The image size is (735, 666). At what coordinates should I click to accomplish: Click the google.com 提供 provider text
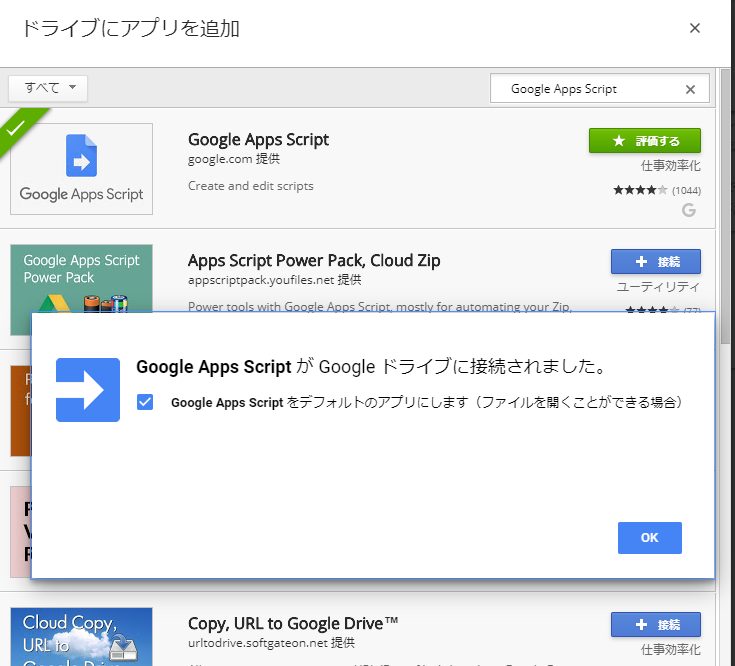pyautogui.click(x=234, y=159)
